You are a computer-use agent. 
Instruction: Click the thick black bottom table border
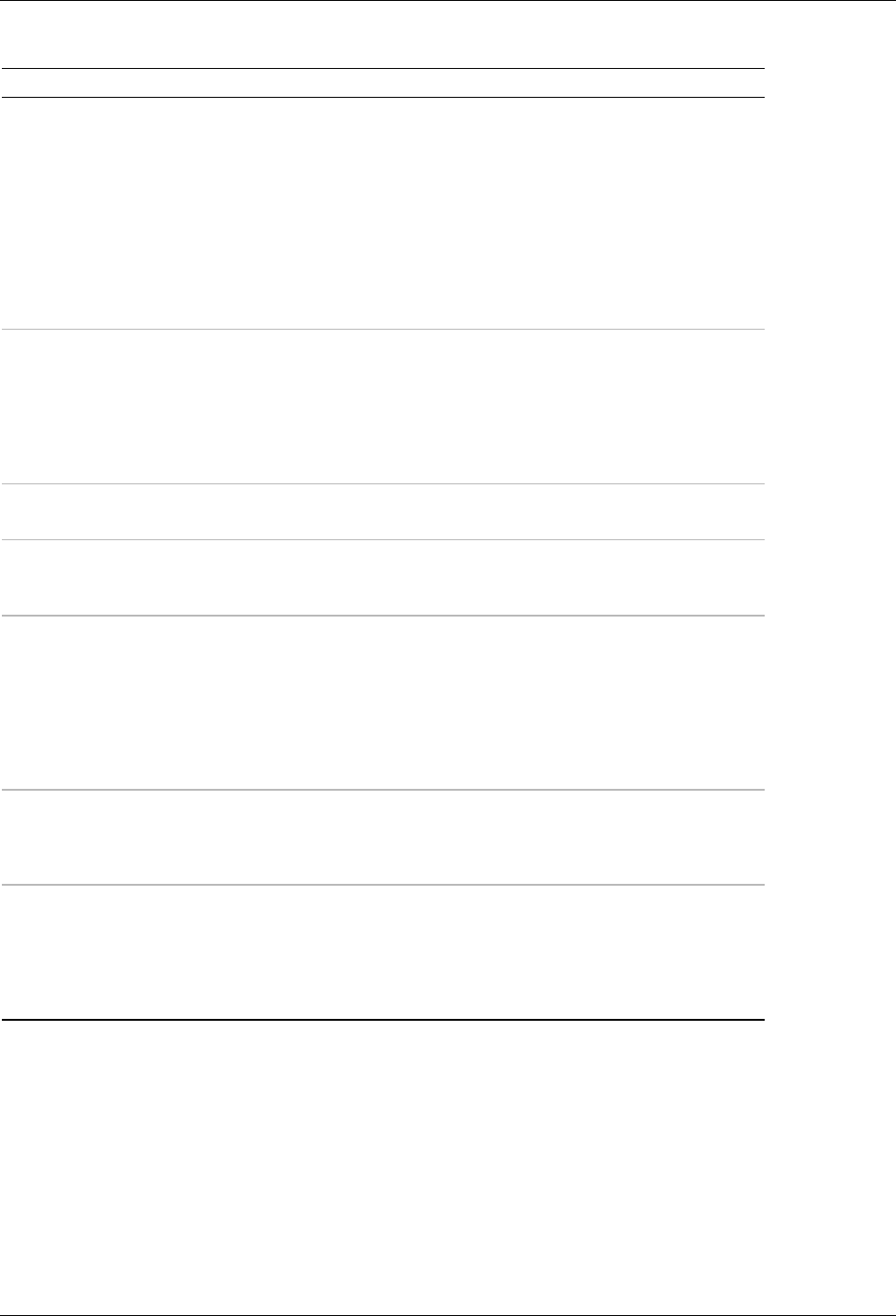tap(382, 1020)
